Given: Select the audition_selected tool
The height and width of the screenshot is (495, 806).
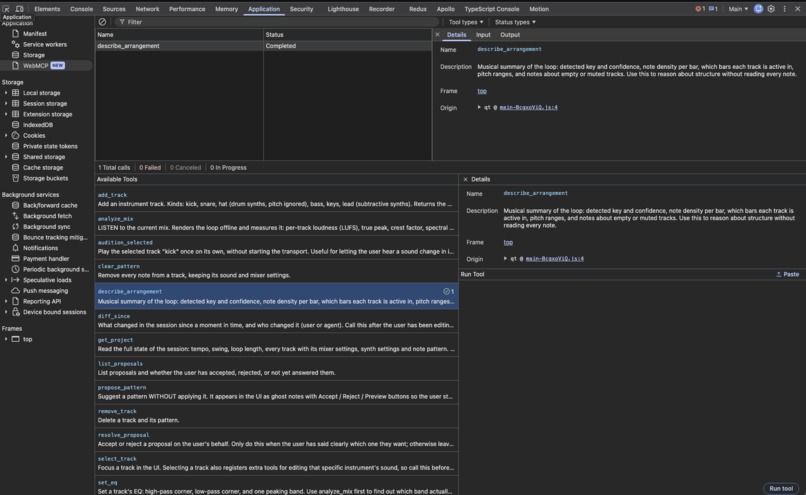Looking at the screenshot, I should click(277, 247).
